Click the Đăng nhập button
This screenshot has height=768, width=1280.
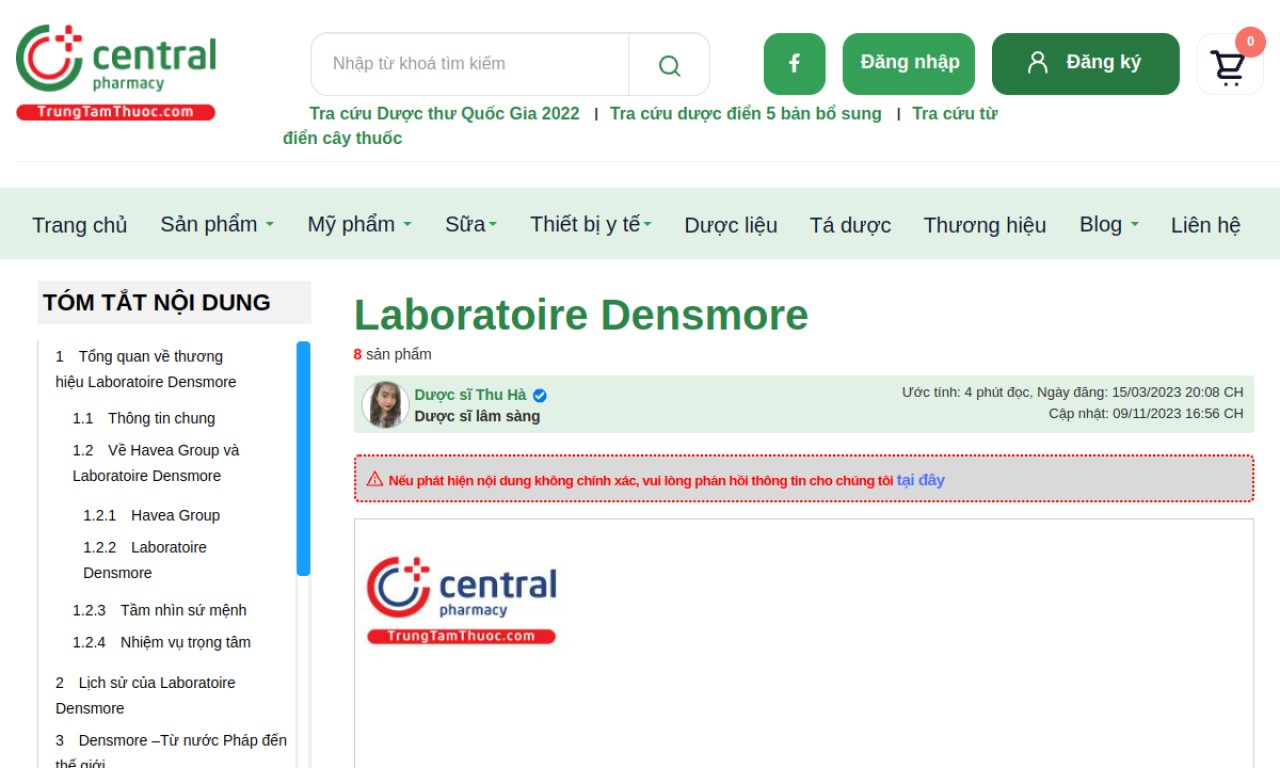click(909, 64)
